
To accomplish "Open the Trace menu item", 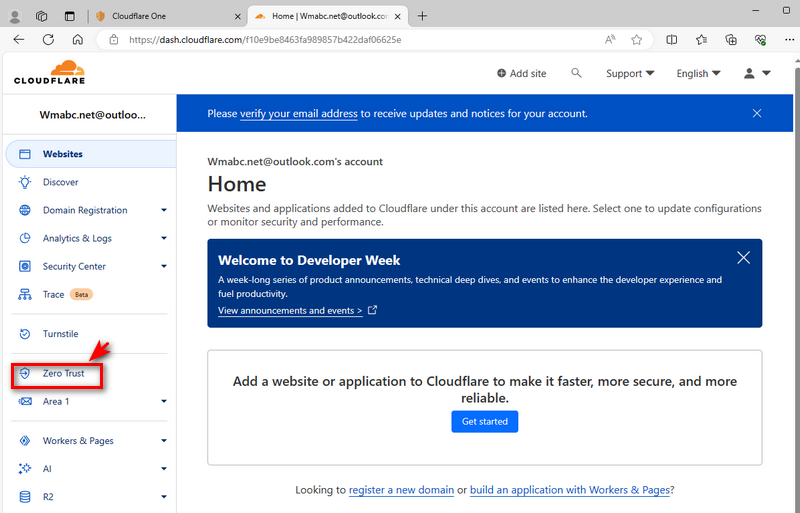I will coord(54,295).
